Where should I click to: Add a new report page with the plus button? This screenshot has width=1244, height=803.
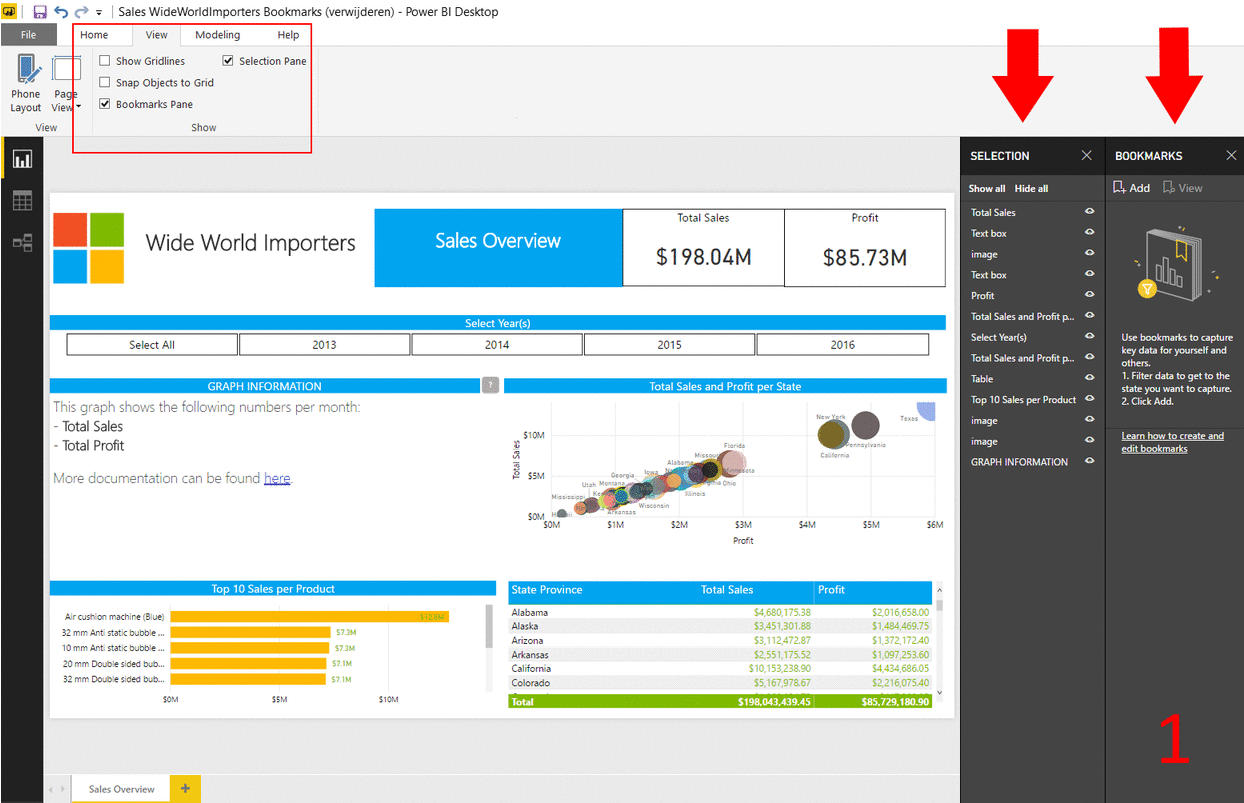tap(184, 788)
